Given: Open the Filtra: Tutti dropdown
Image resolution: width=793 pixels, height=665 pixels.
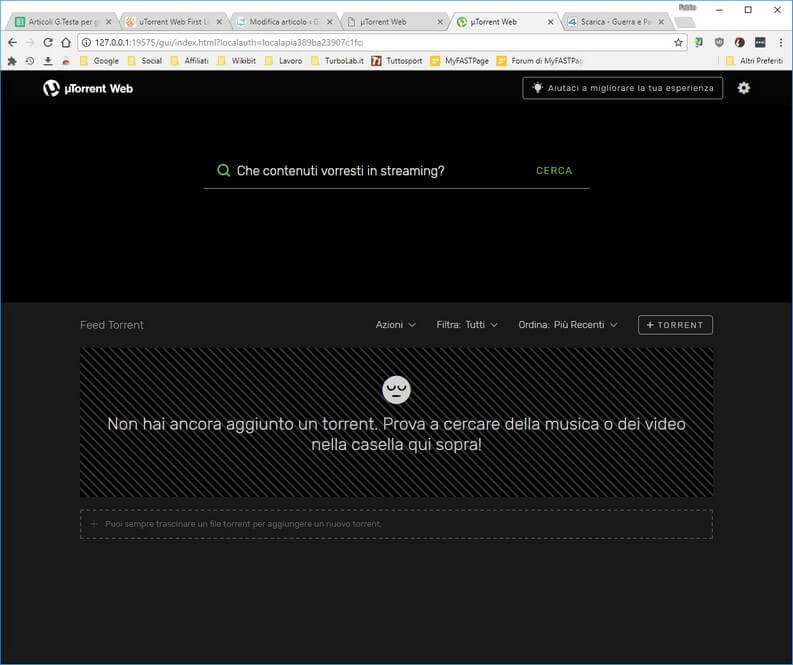Looking at the screenshot, I should pos(467,325).
